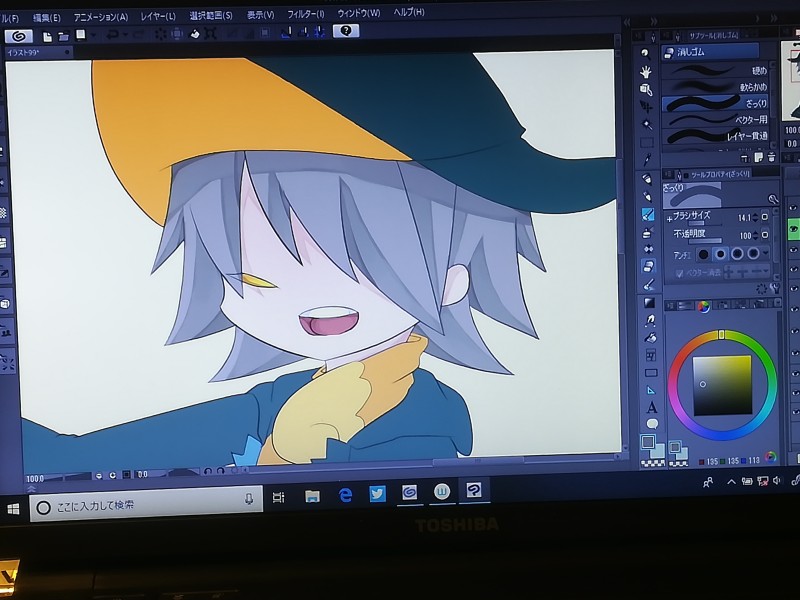Select ベクター用 eraser sub tool
The height and width of the screenshot is (600, 800).
716,120
